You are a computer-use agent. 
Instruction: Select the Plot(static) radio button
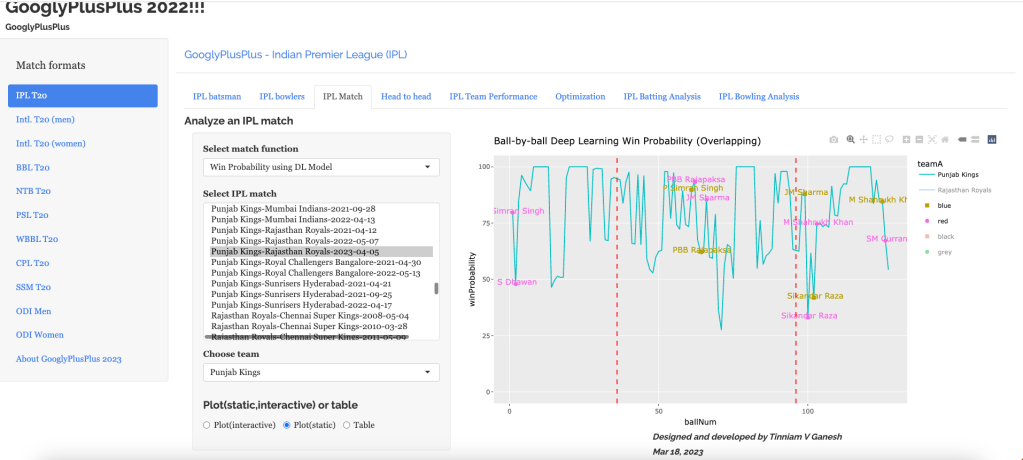[287, 425]
